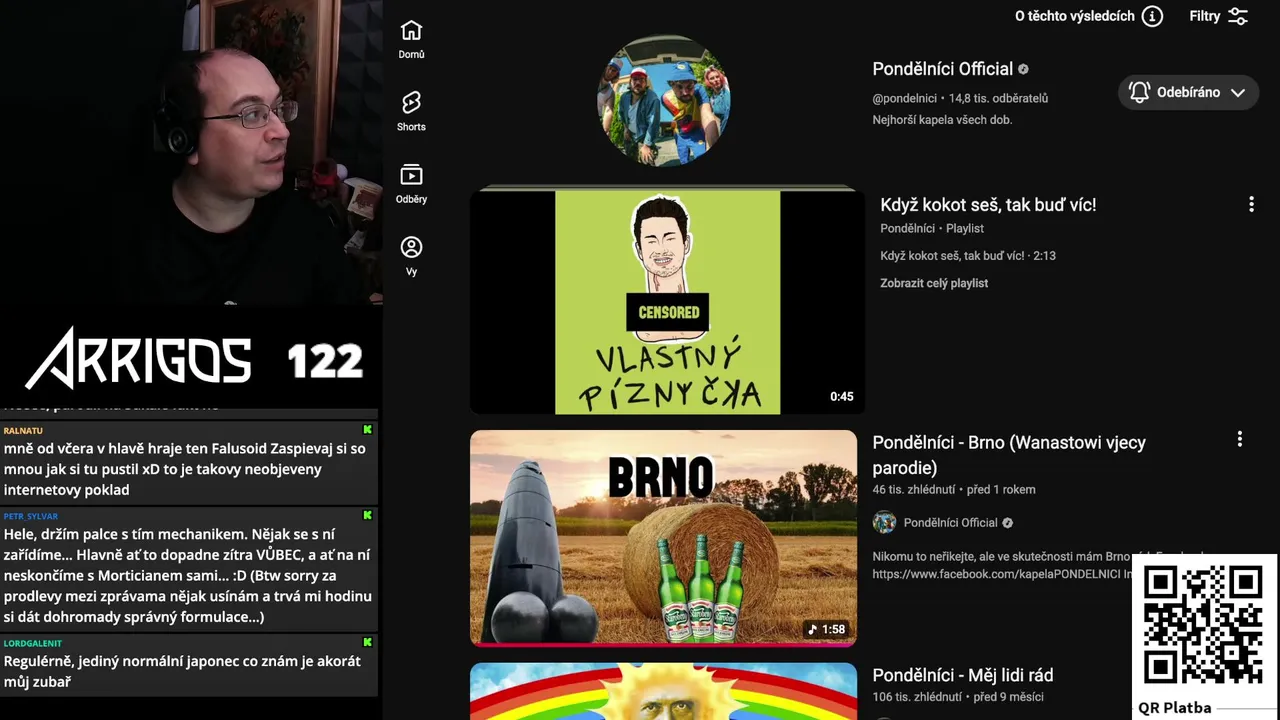Click playlist track row Když kokot seš 2:13
1280x720 pixels.
[x=968, y=256]
